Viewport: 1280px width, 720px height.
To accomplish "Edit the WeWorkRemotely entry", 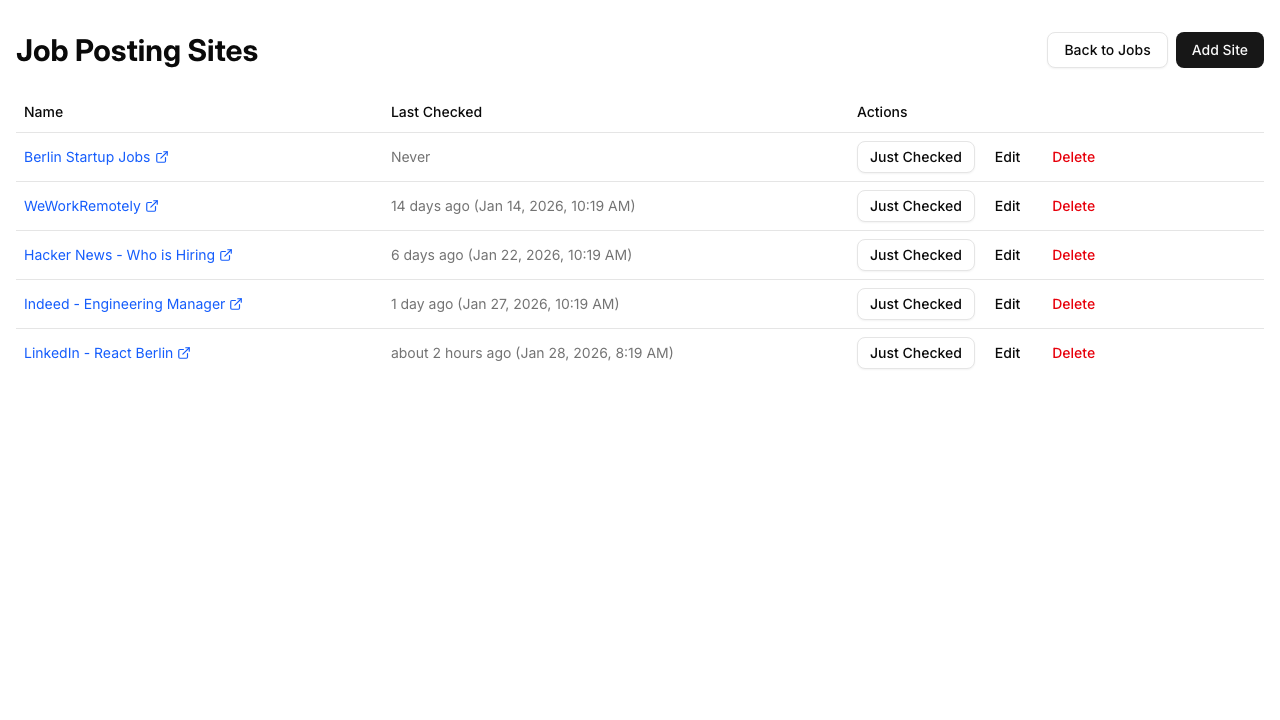I will click(1007, 206).
